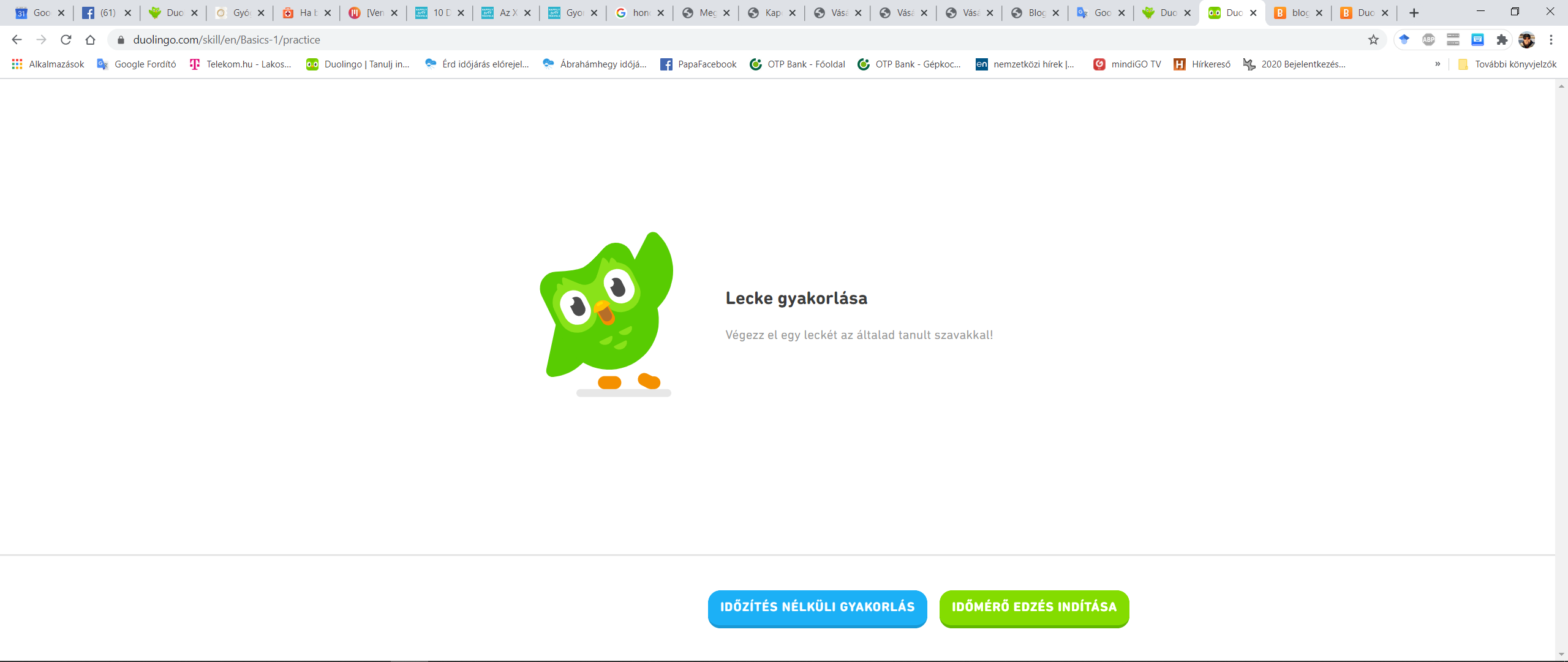Screen dimensions: 1568x662
Task: Open the blue graduation cap extension
Action: tap(1404, 40)
